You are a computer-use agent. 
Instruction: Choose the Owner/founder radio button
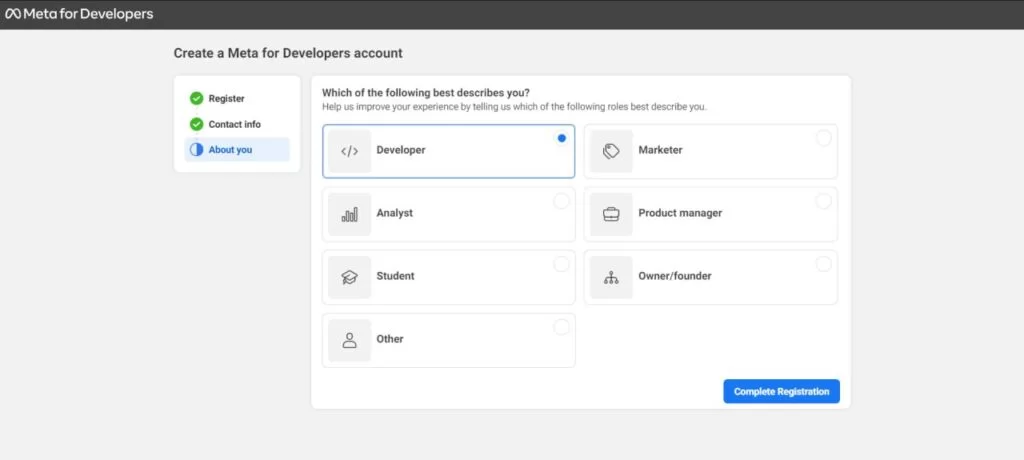coord(824,264)
